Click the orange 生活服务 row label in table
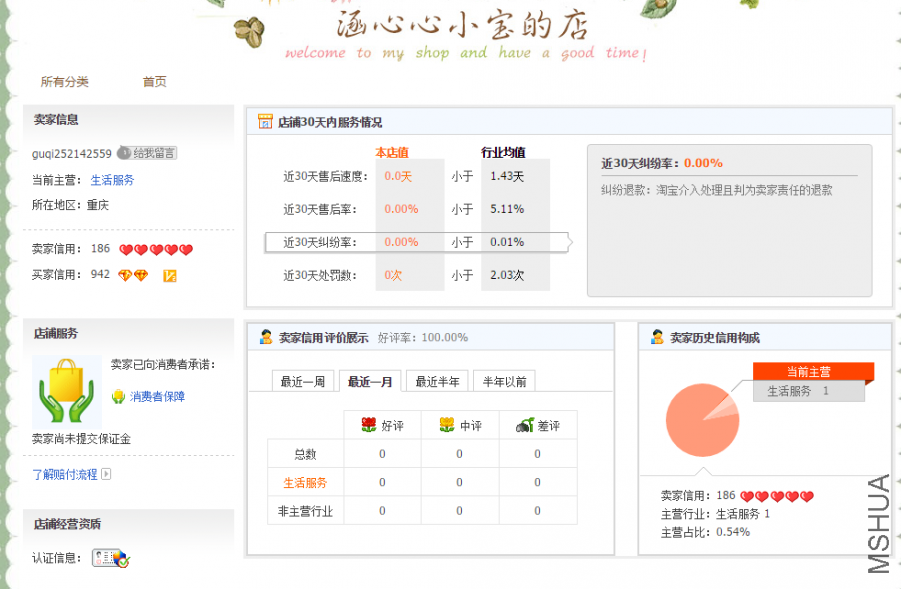The image size is (901, 589). [305, 482]
